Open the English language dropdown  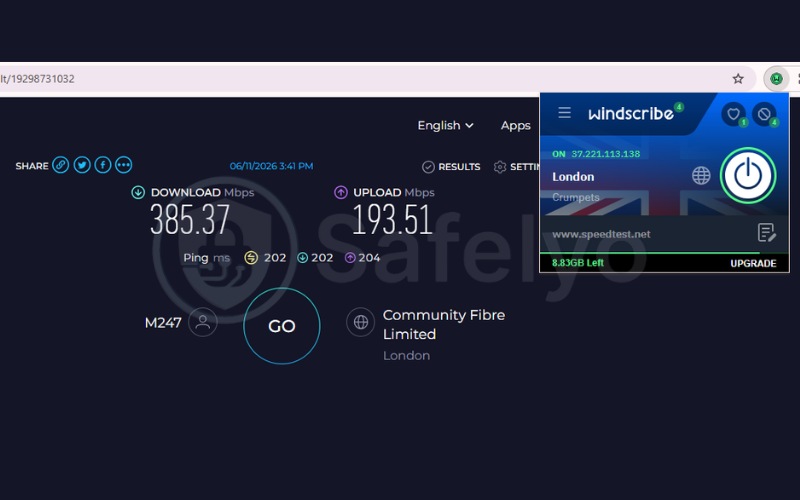pos(445,126)
